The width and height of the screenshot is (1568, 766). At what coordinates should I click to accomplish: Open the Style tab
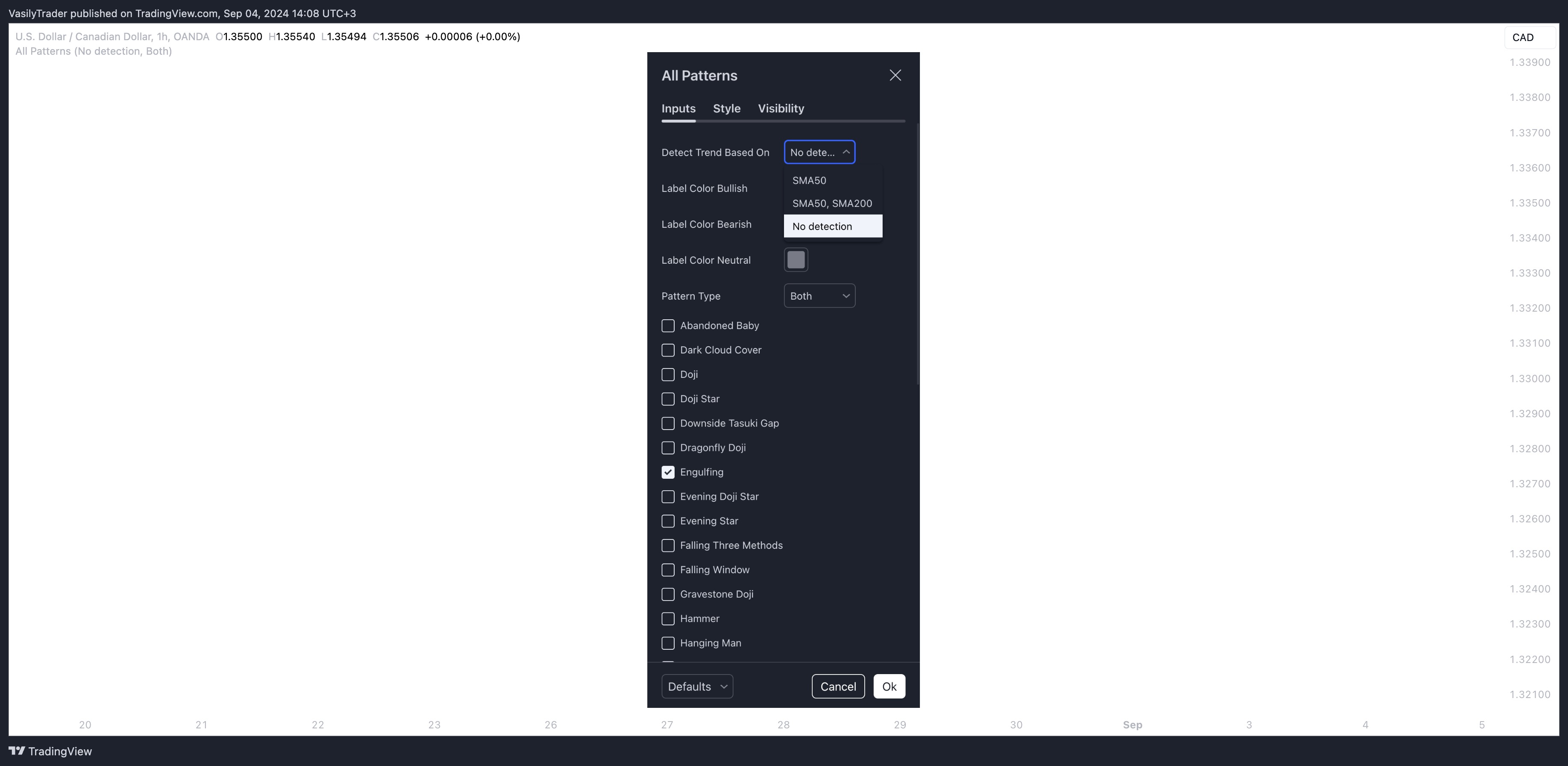pos(727,109)
